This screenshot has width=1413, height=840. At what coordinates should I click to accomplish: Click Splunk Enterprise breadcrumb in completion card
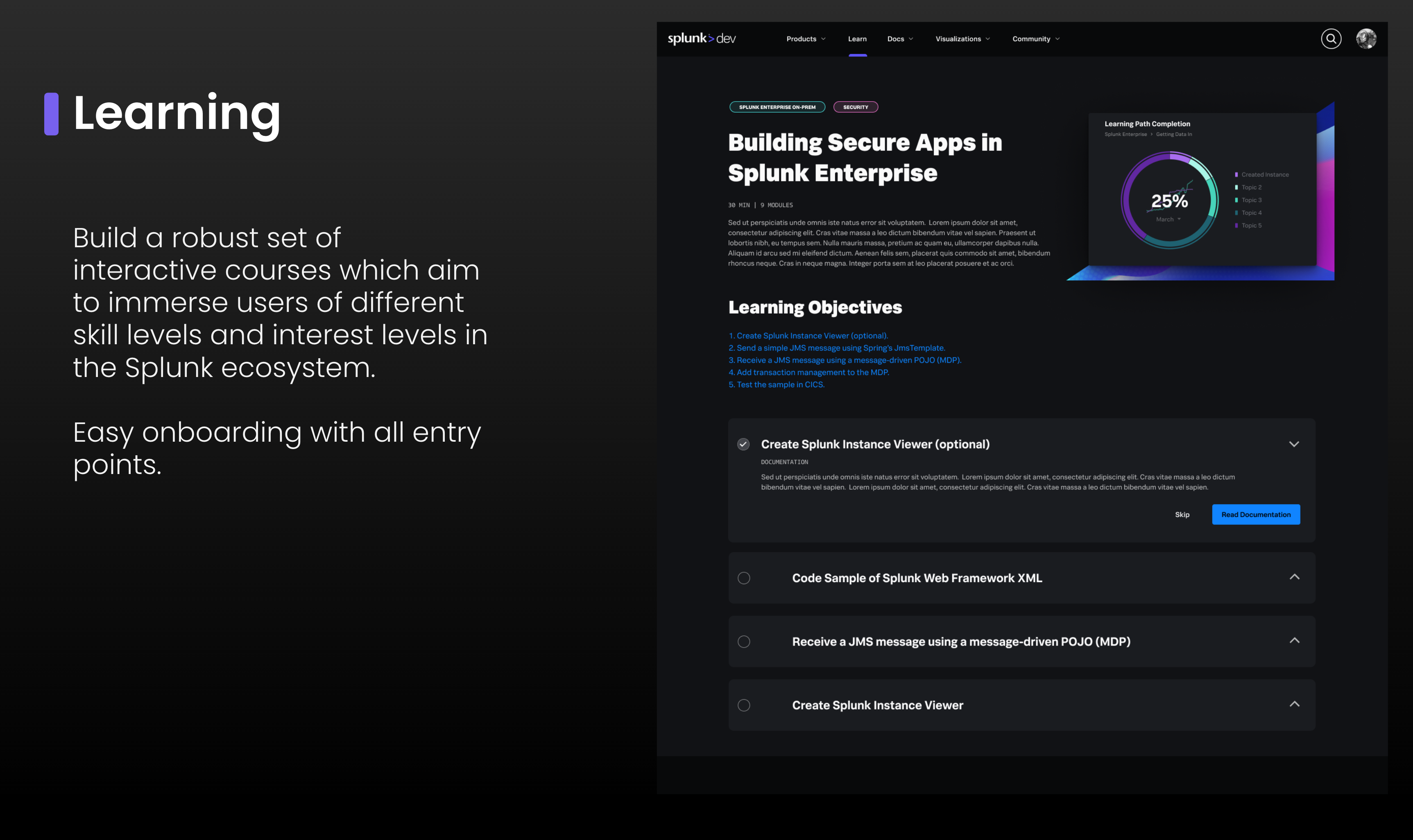click(x=1125, y=135)
